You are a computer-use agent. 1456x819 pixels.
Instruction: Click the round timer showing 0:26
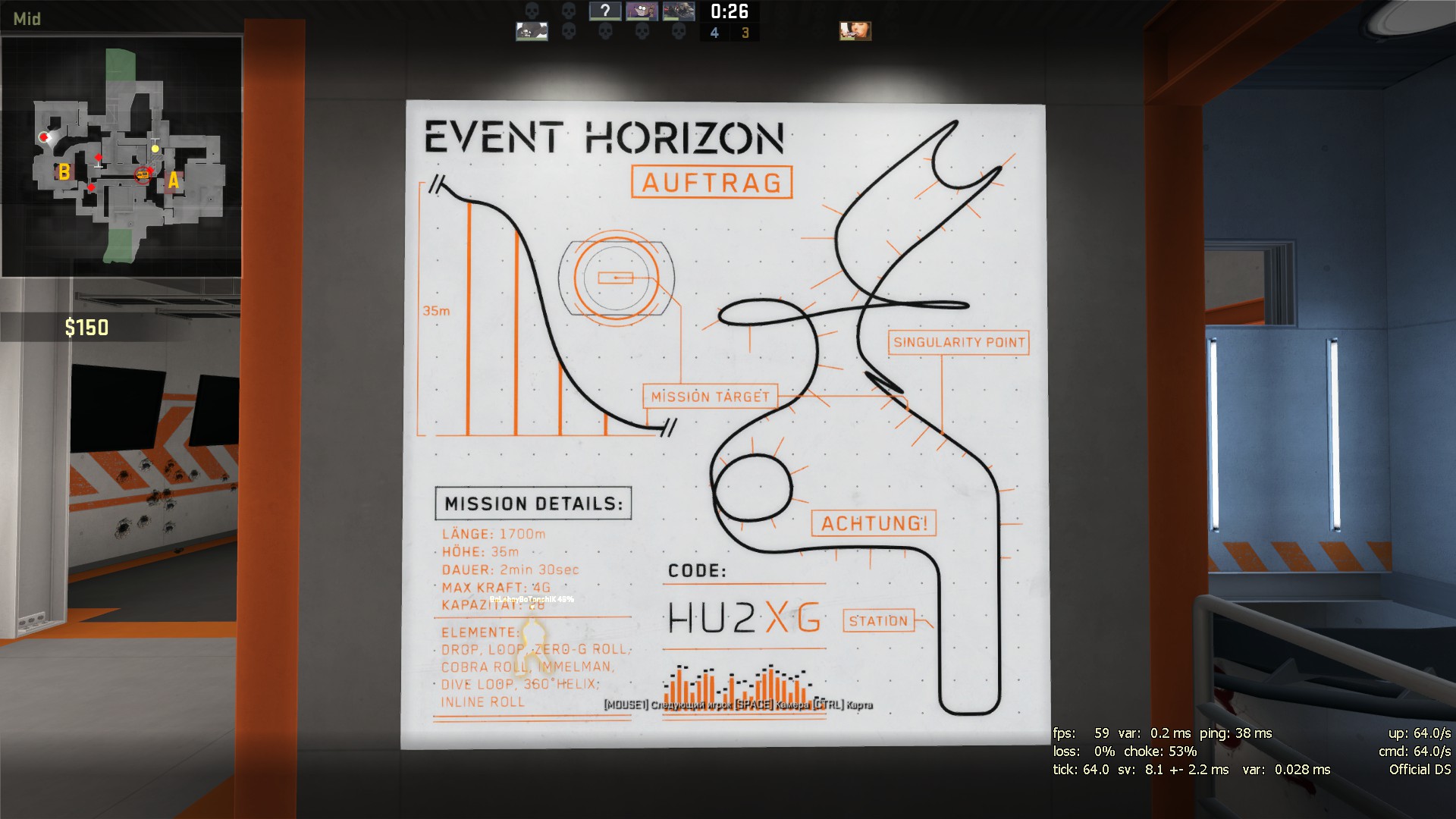(x=729, y=11)
